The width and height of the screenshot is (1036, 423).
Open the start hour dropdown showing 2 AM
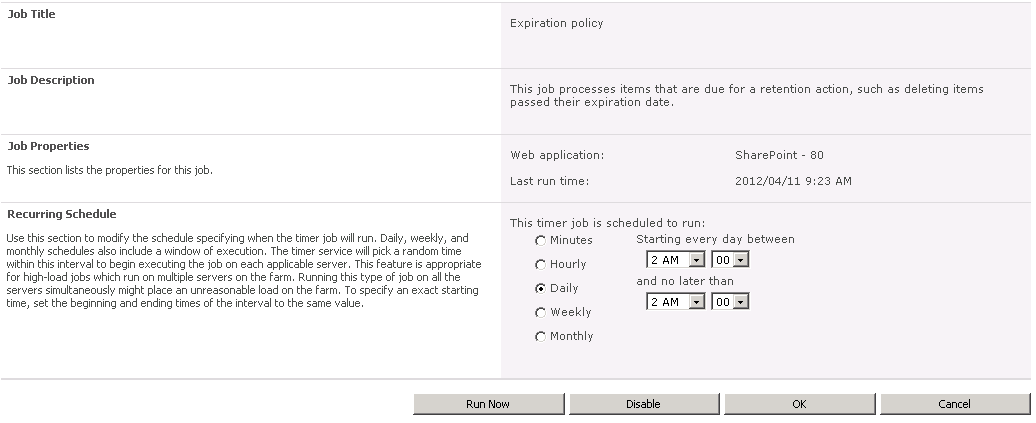coord(675,260)
